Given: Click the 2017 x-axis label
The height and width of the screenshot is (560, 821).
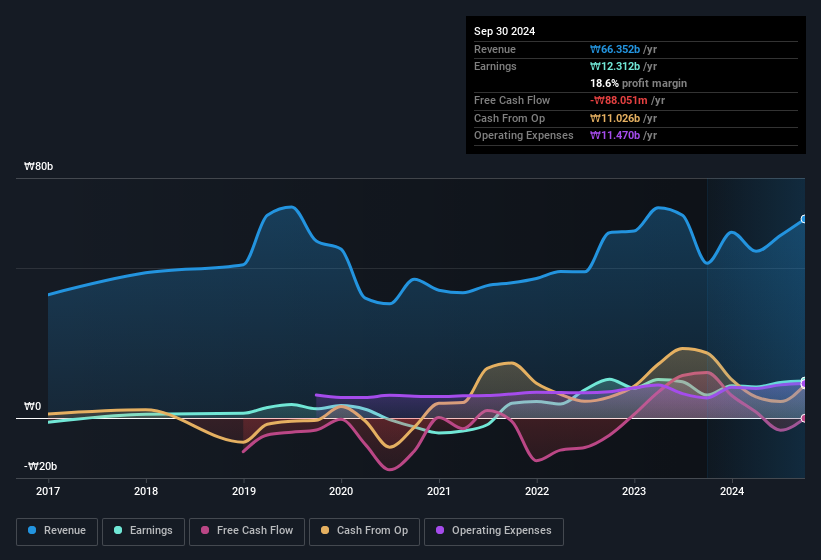Looking at the screenshot, I should click(48, 491).
